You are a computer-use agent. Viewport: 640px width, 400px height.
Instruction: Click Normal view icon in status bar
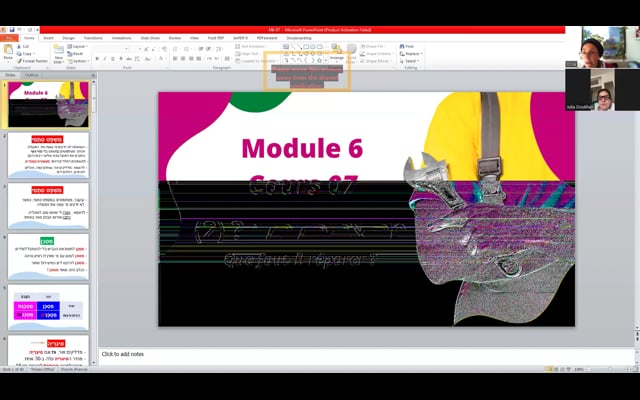click(x=549, y=369)
